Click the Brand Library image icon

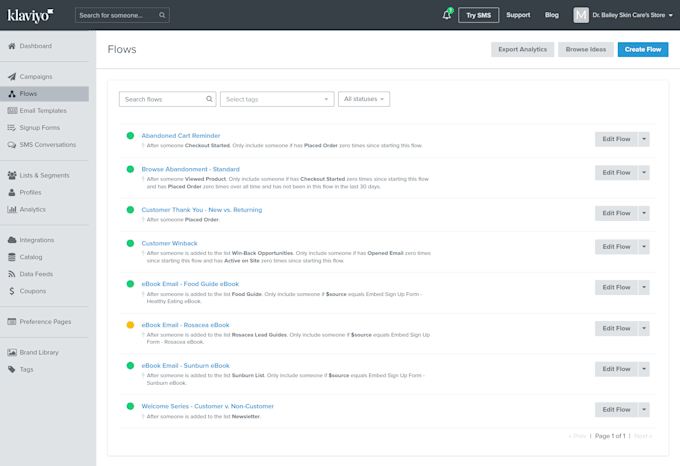[x=12, y=352]
